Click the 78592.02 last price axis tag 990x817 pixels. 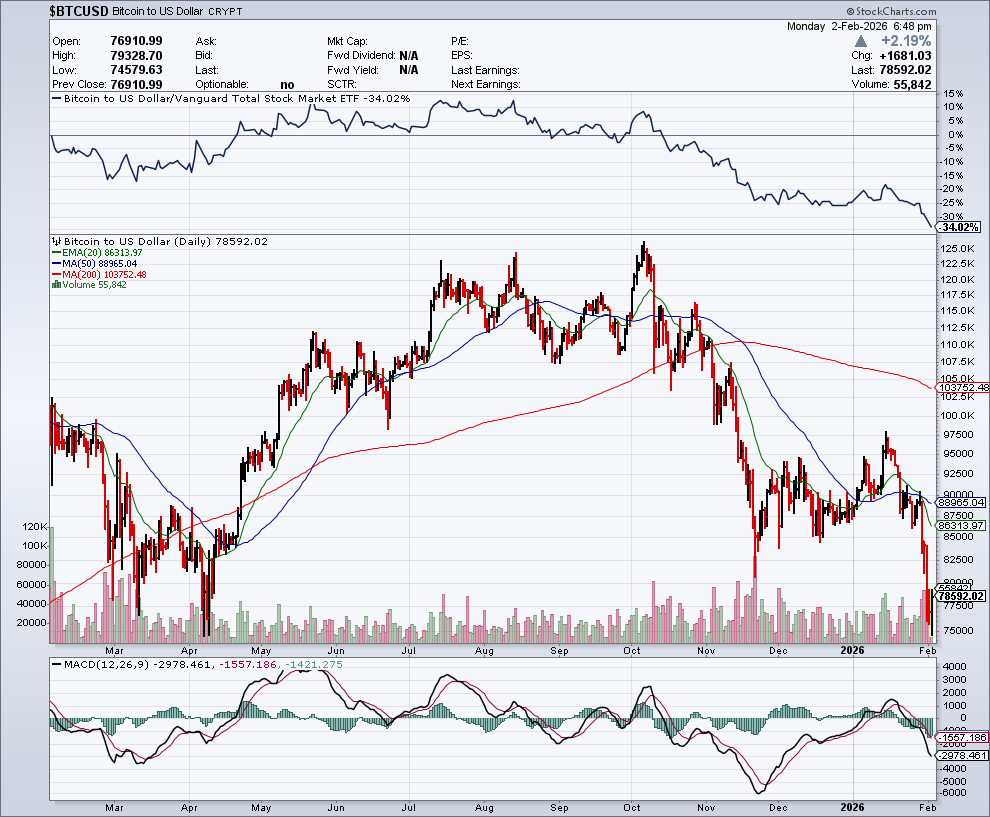click(961, 596)
